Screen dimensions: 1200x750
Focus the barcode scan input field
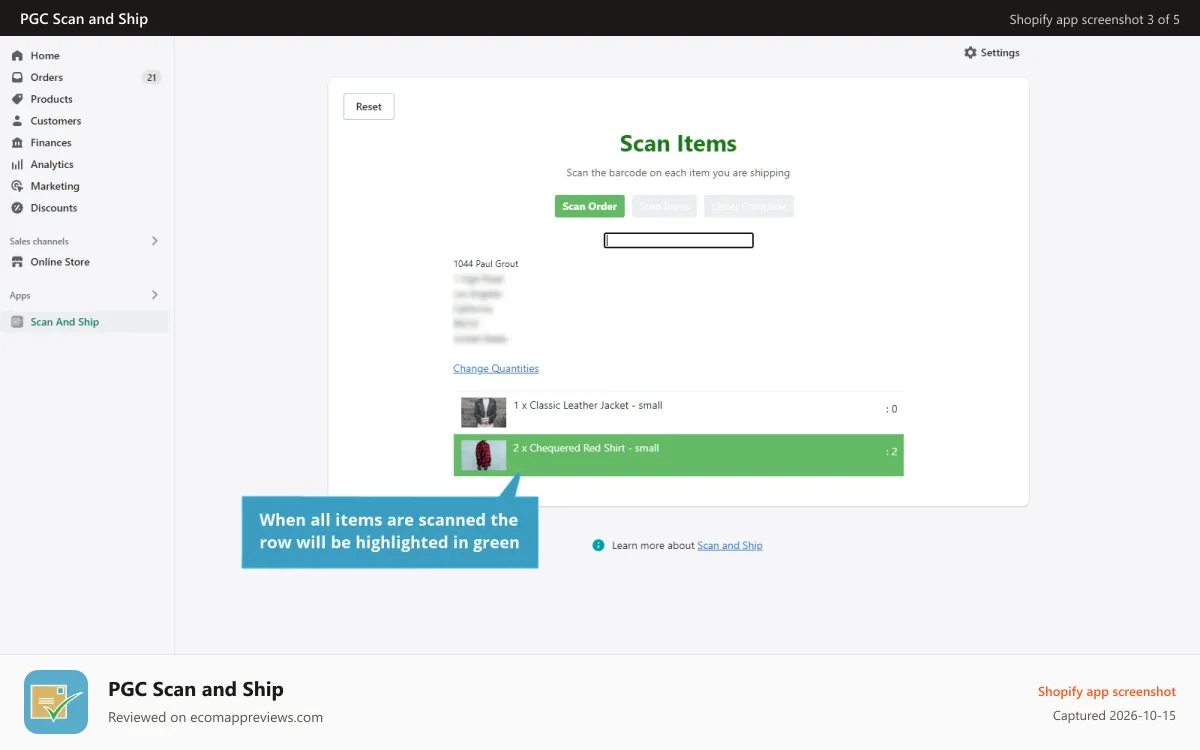click(678, 240)
